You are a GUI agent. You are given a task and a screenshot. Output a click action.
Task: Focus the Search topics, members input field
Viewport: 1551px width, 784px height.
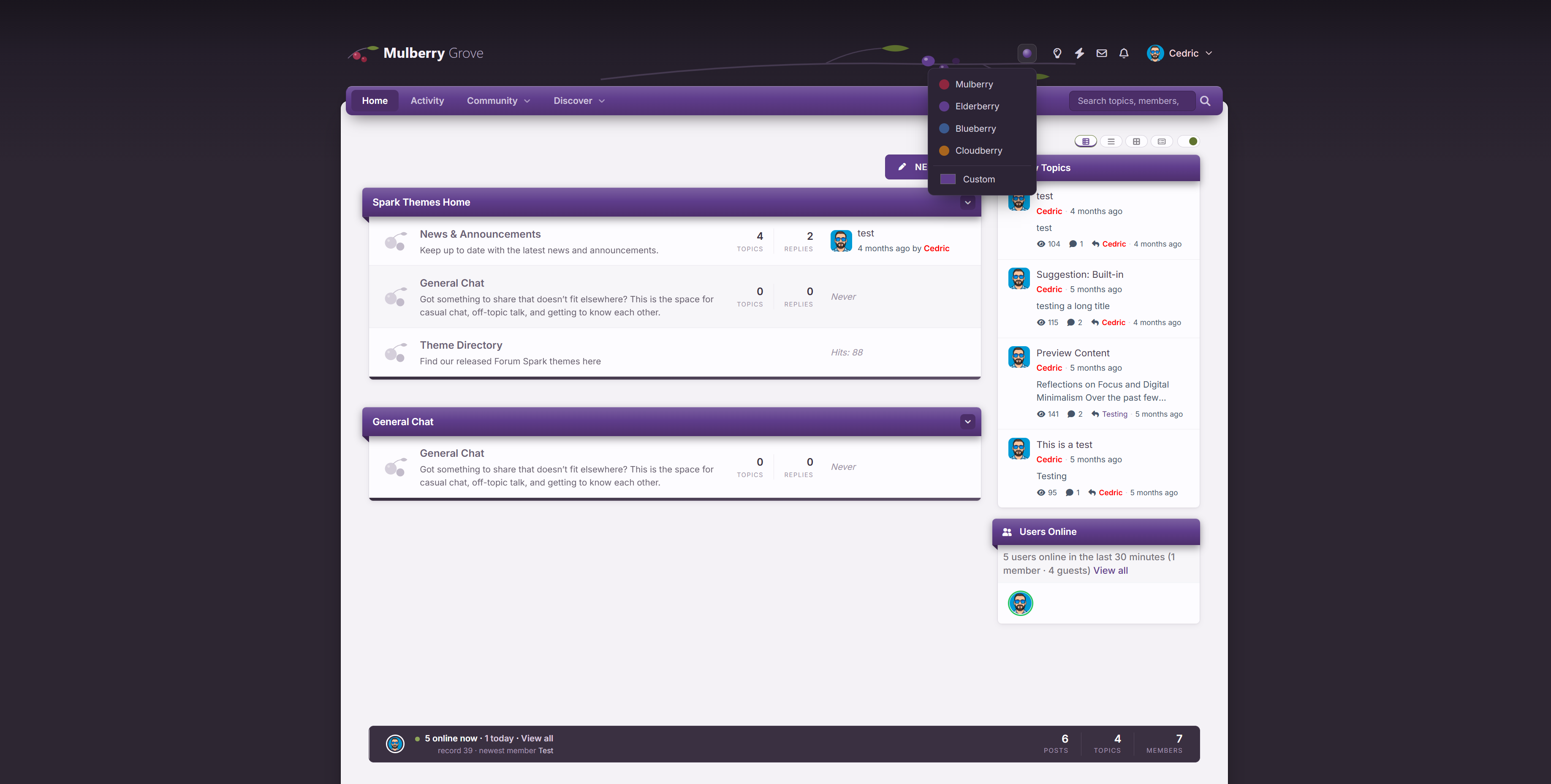[1132, 100]
